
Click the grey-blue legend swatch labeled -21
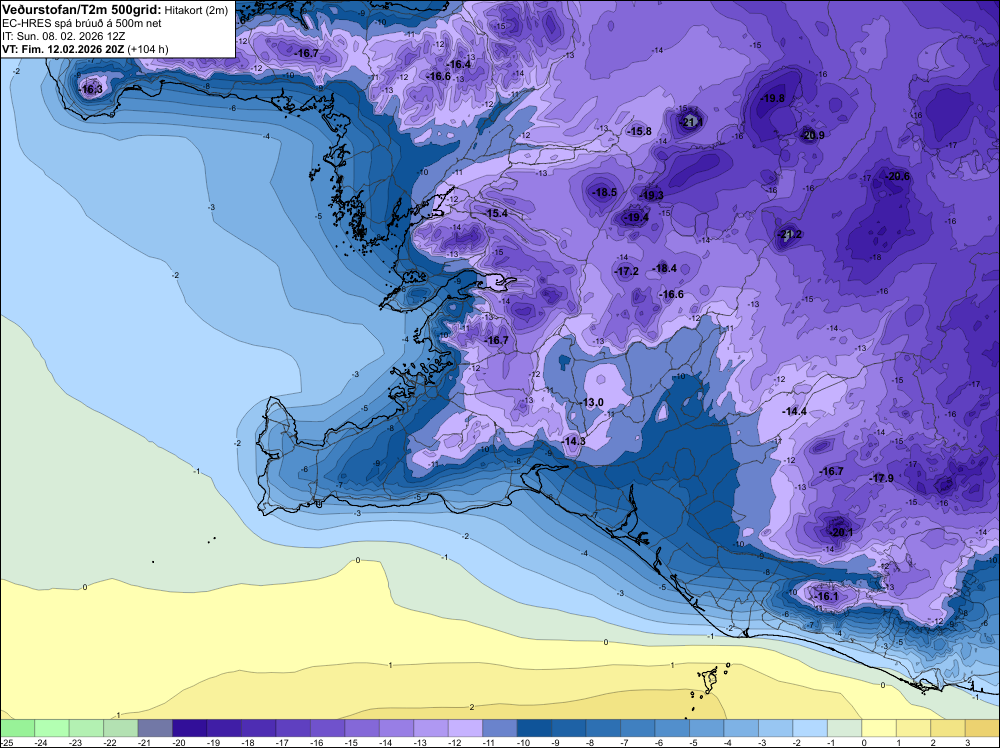155,728
